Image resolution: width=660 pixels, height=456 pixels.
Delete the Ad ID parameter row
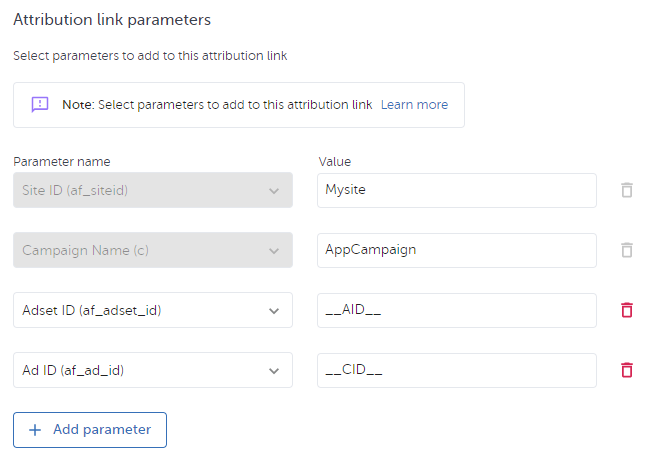pos(627,370)
